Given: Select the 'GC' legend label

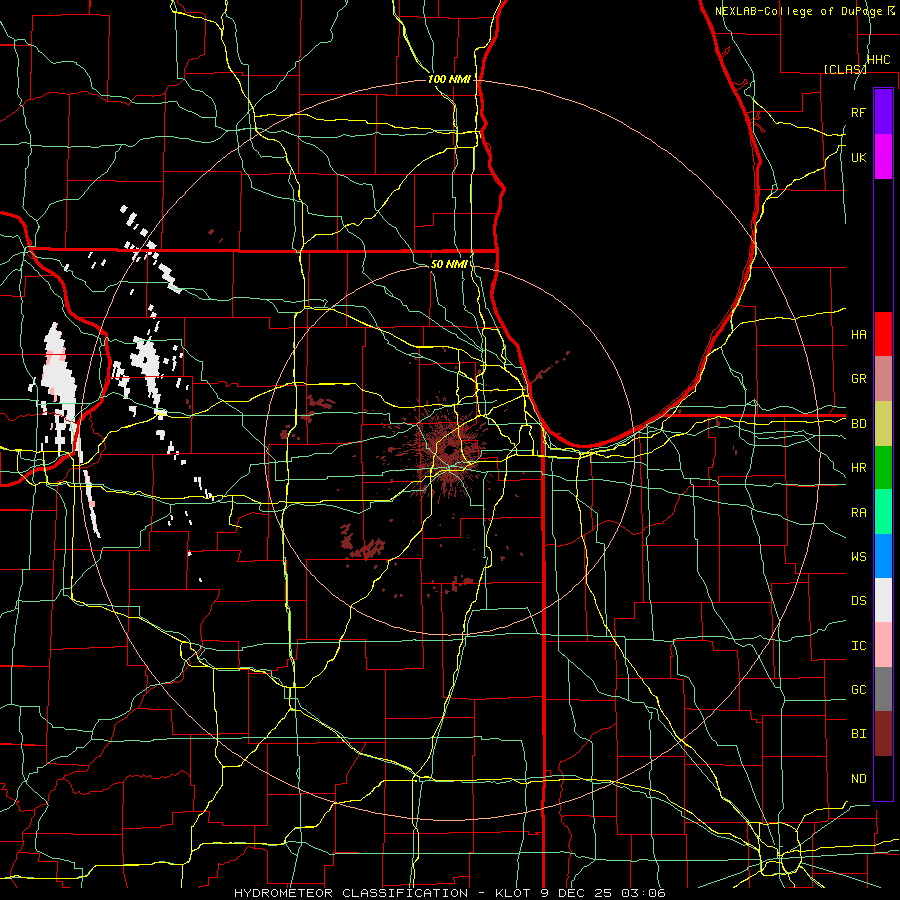Looking at the screenshot, I should point(859,690).
